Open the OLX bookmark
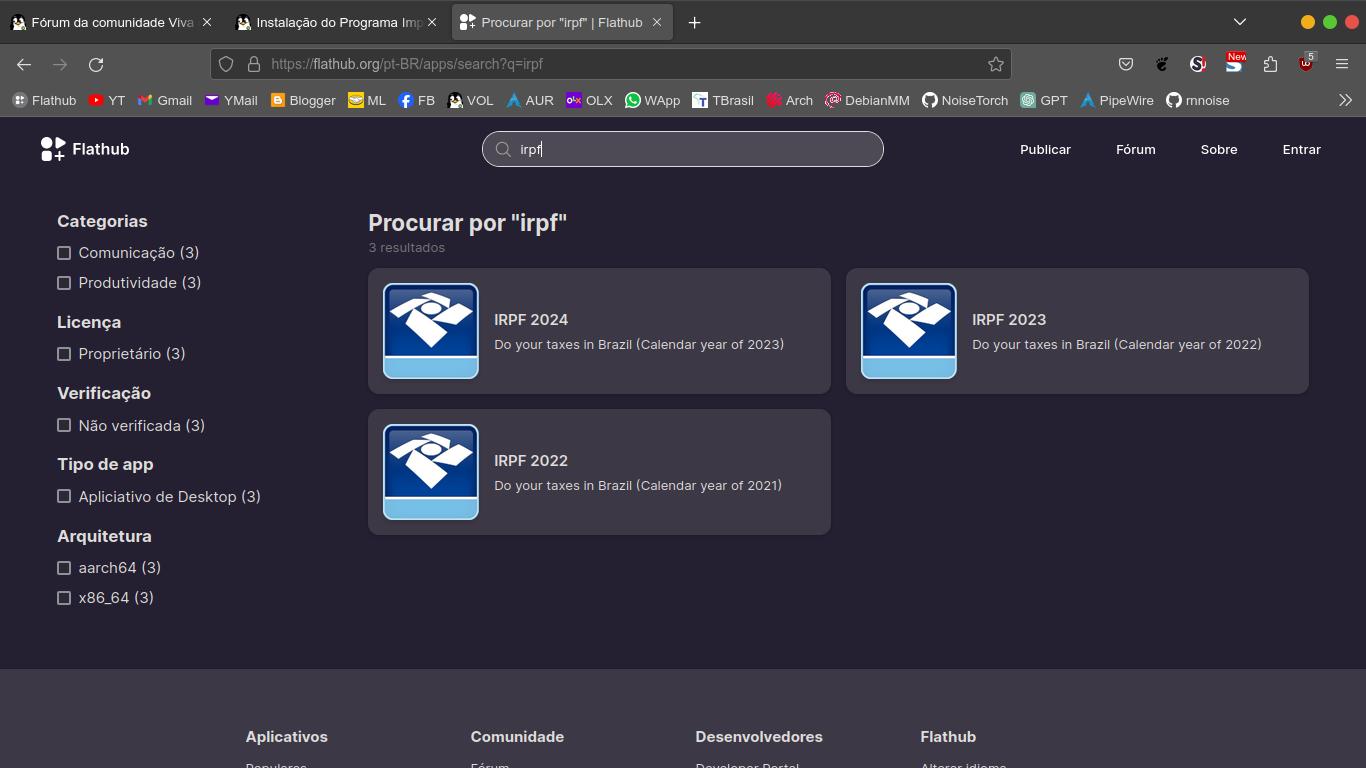 click(589, 100)
